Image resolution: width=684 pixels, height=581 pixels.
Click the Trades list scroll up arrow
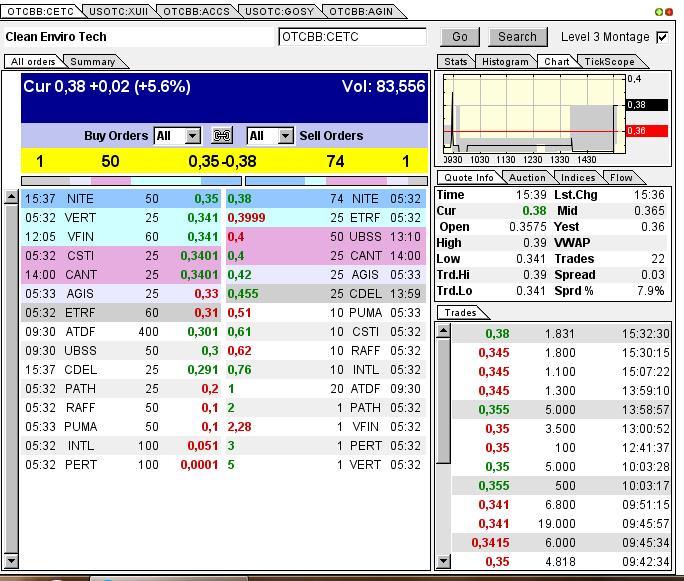click(x=444, y=331)
